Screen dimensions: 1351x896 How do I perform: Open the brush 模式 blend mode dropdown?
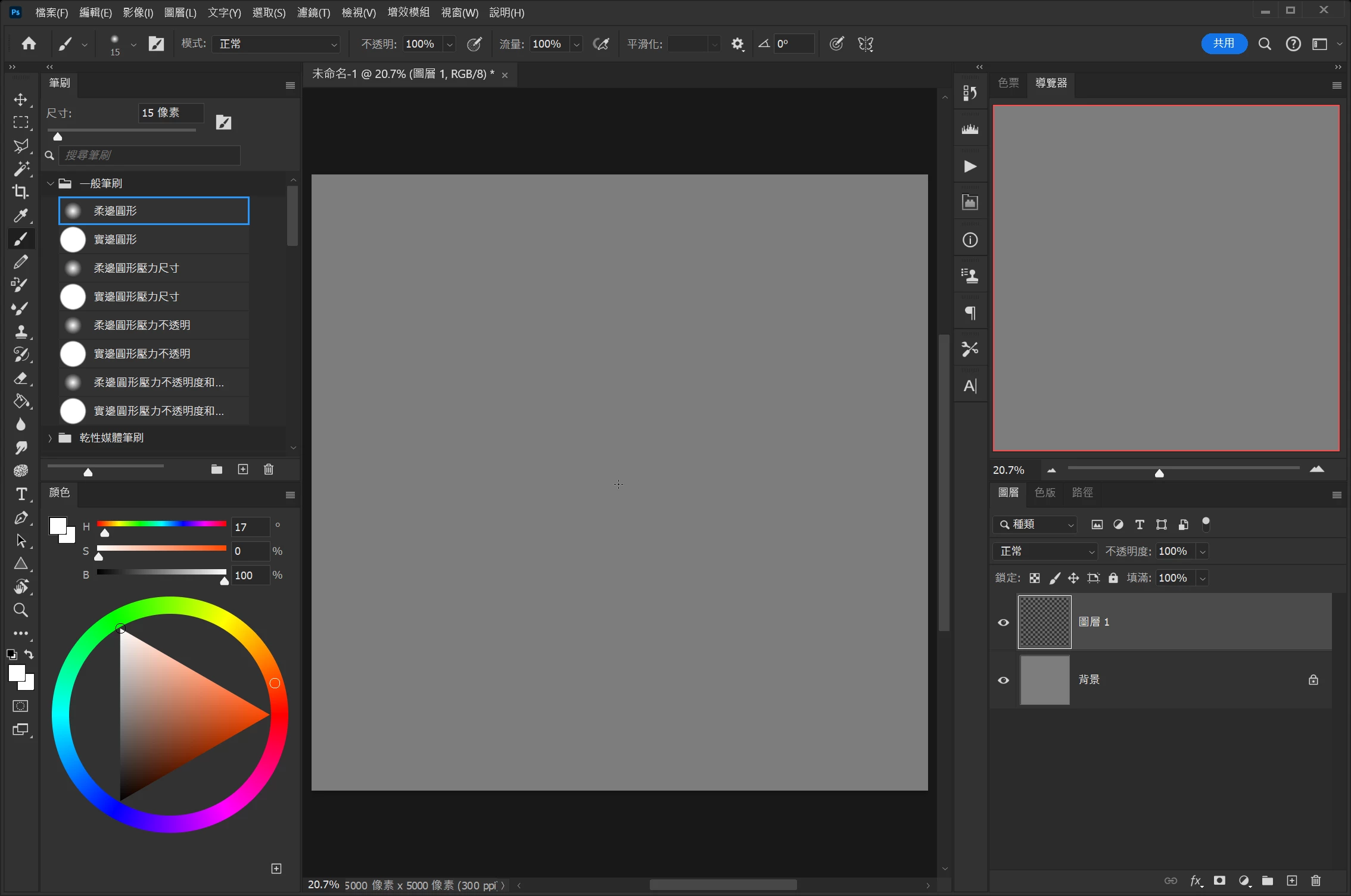click(x=276, y=44)
